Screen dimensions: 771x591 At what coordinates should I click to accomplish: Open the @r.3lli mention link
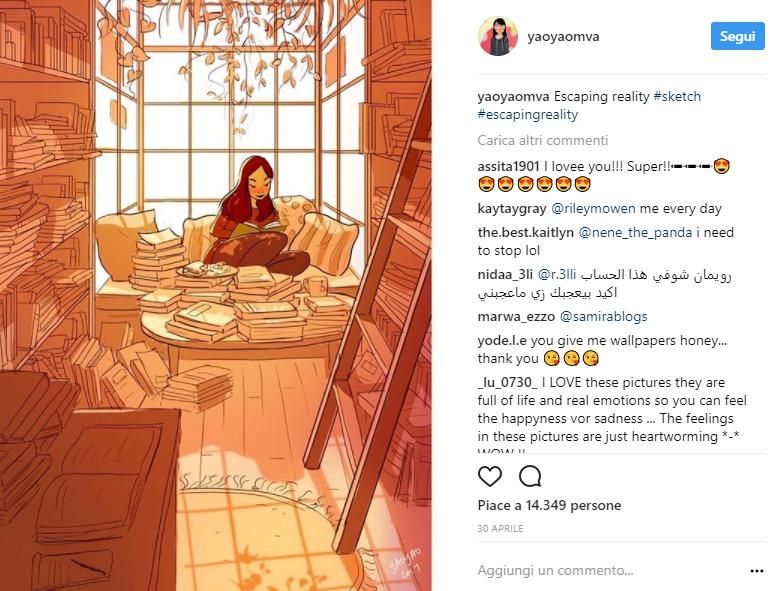point(557,274)
